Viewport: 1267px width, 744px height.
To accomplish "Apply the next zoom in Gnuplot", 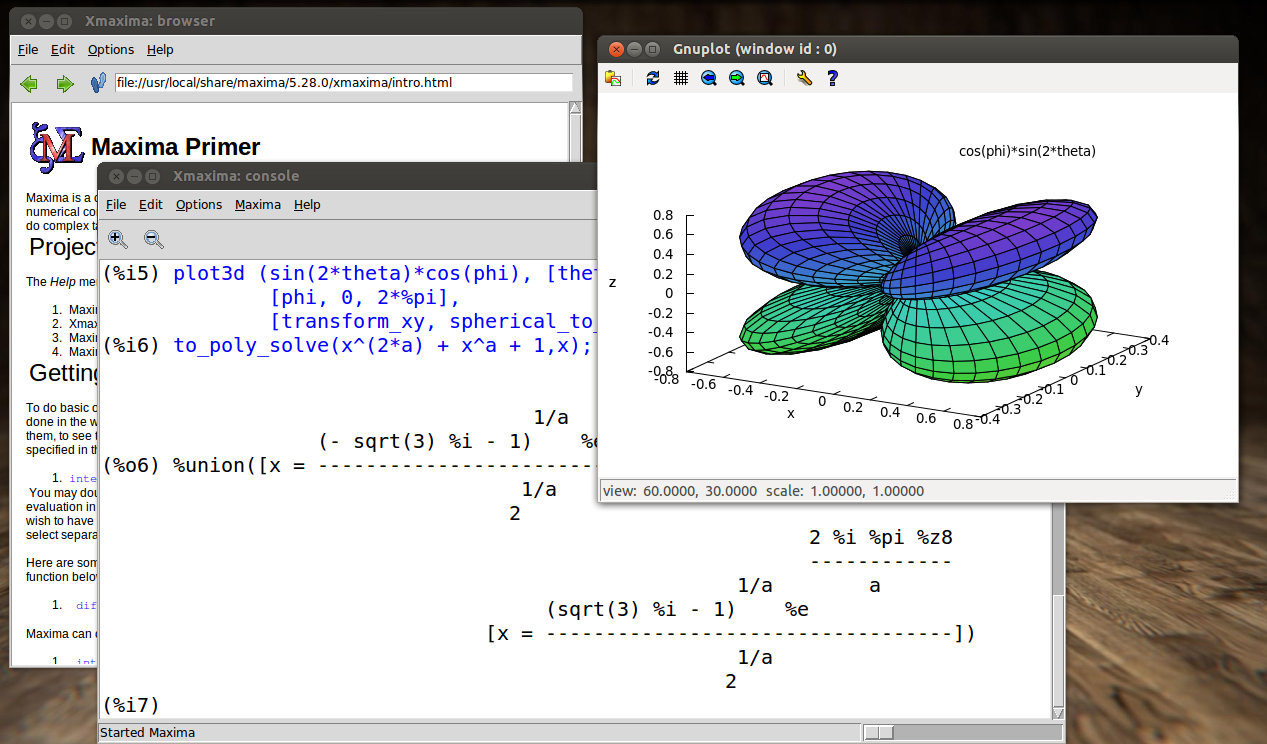I will [737, 78].
